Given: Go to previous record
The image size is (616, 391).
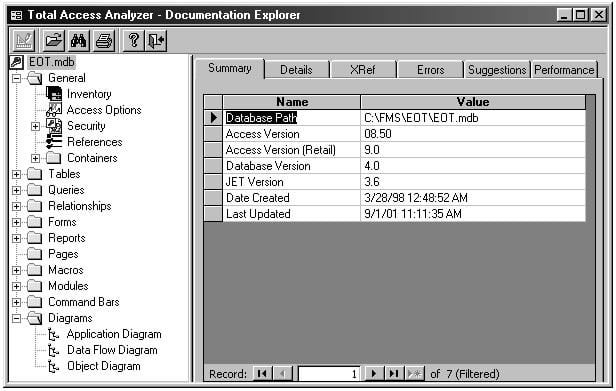Looking at the screenshot, I should (x=282, y=373).
